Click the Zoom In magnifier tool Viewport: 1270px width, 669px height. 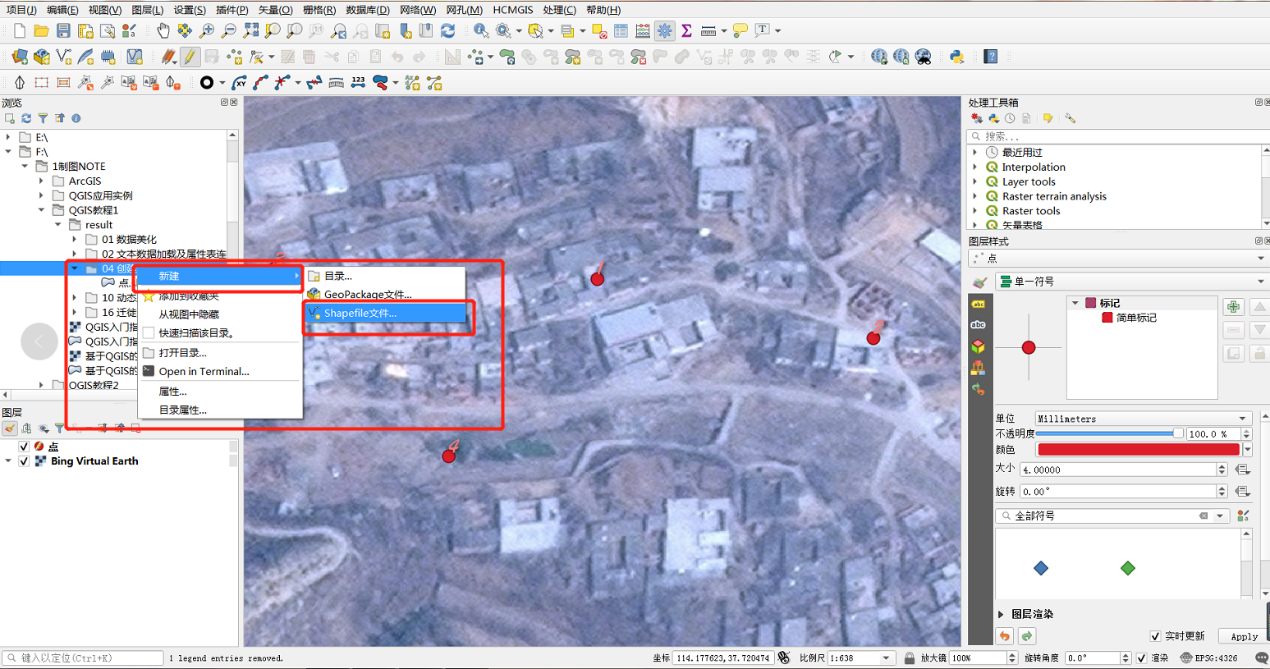(207, 31)
